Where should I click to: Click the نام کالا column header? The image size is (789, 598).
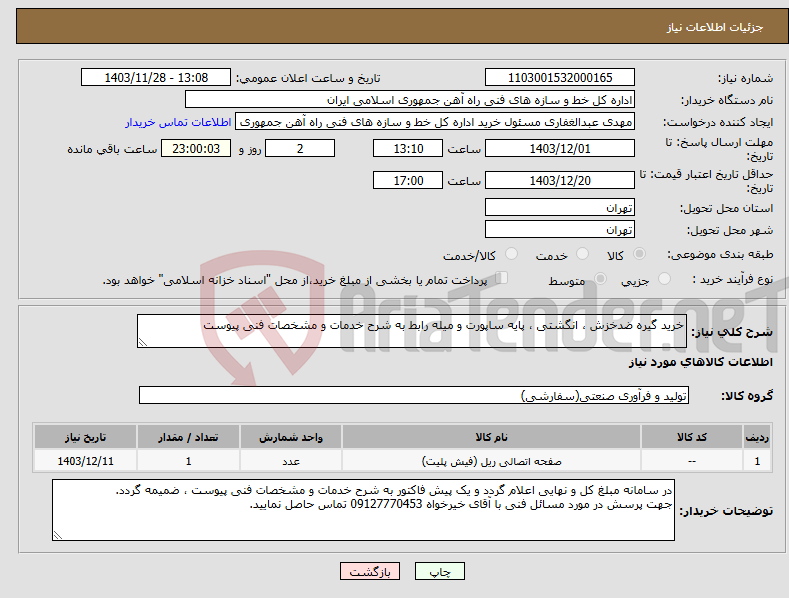pos(491,437)
